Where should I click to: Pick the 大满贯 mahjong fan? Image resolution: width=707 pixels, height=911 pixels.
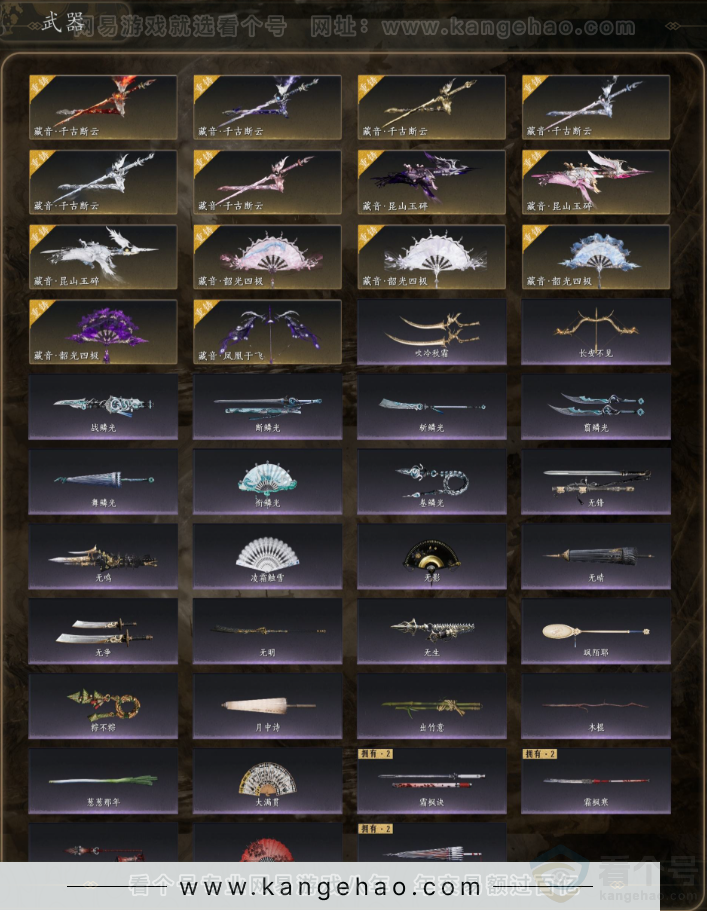coord(267,781)
